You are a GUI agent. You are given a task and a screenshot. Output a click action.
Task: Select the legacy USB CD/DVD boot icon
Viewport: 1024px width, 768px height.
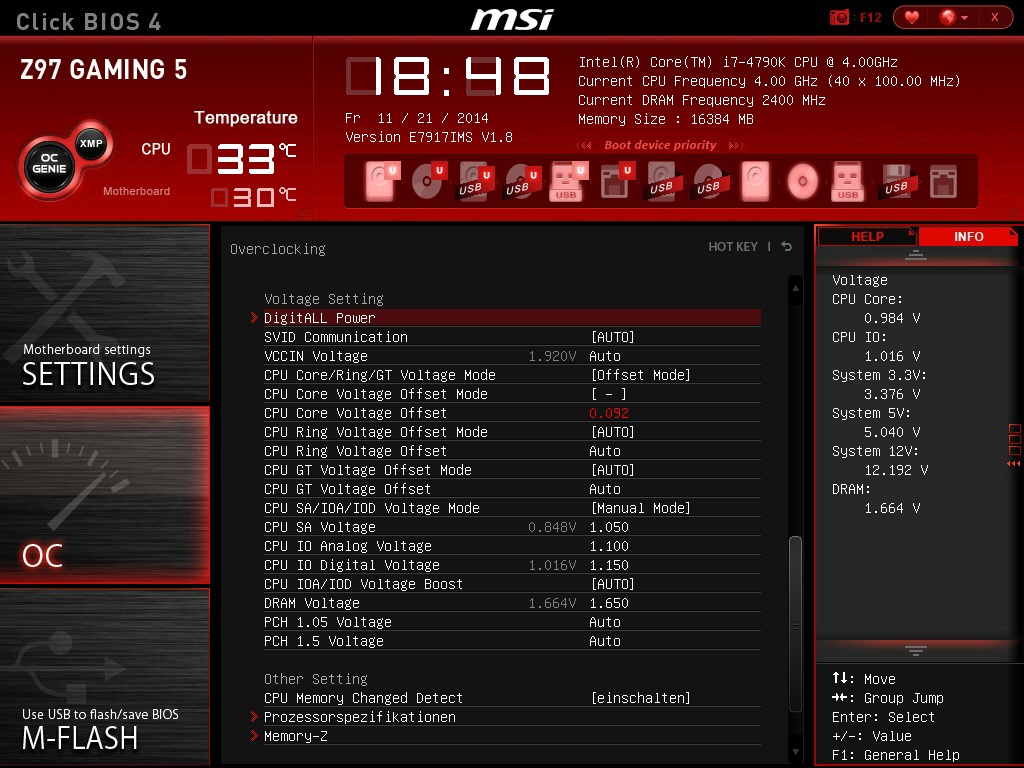click(x=712, y=182)
